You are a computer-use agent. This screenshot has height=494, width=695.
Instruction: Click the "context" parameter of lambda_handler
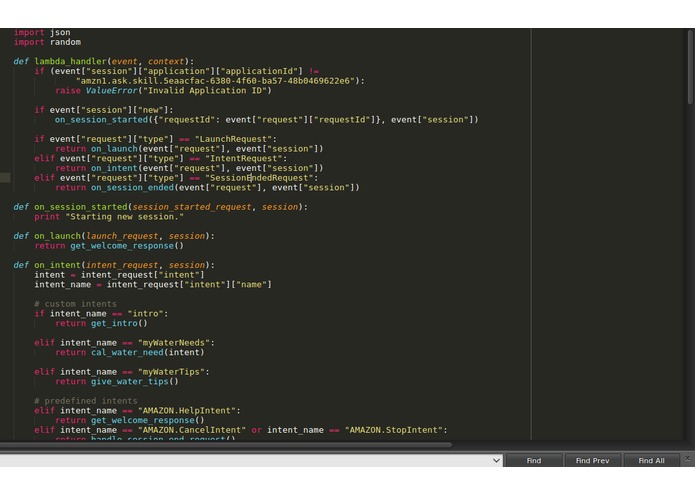166,61
